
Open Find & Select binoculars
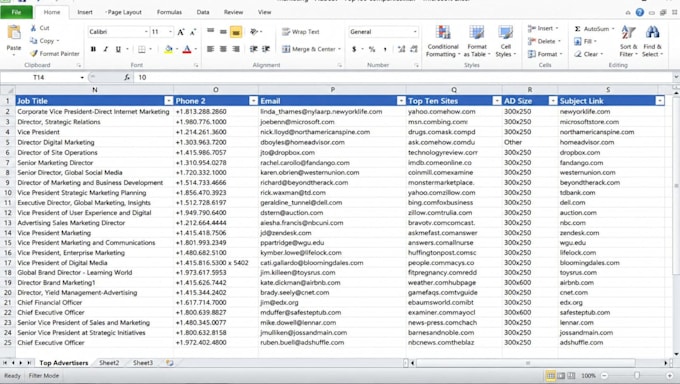[x=652, y=41]
